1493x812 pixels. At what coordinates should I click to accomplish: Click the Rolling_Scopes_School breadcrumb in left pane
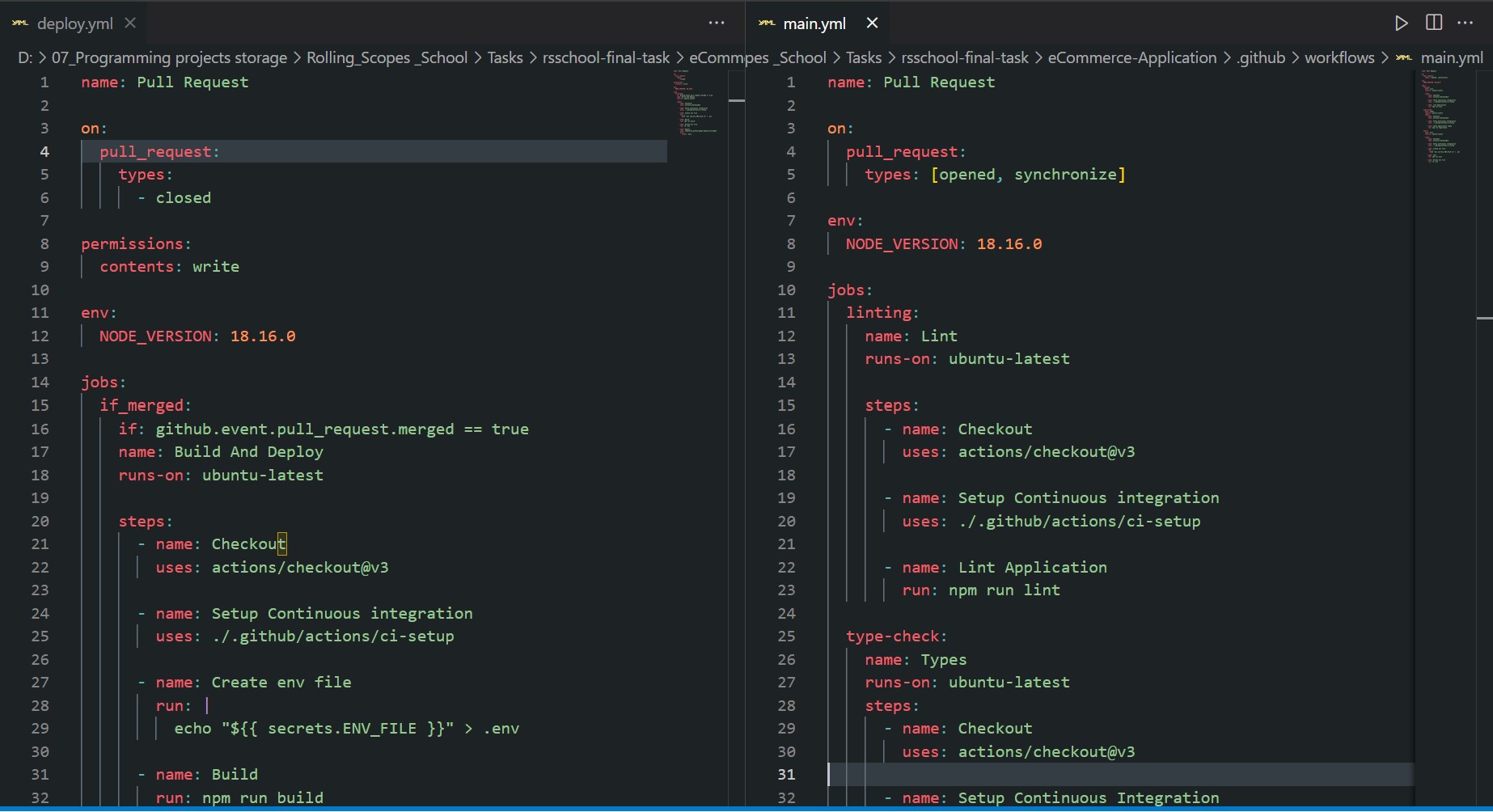coord(387,57)
